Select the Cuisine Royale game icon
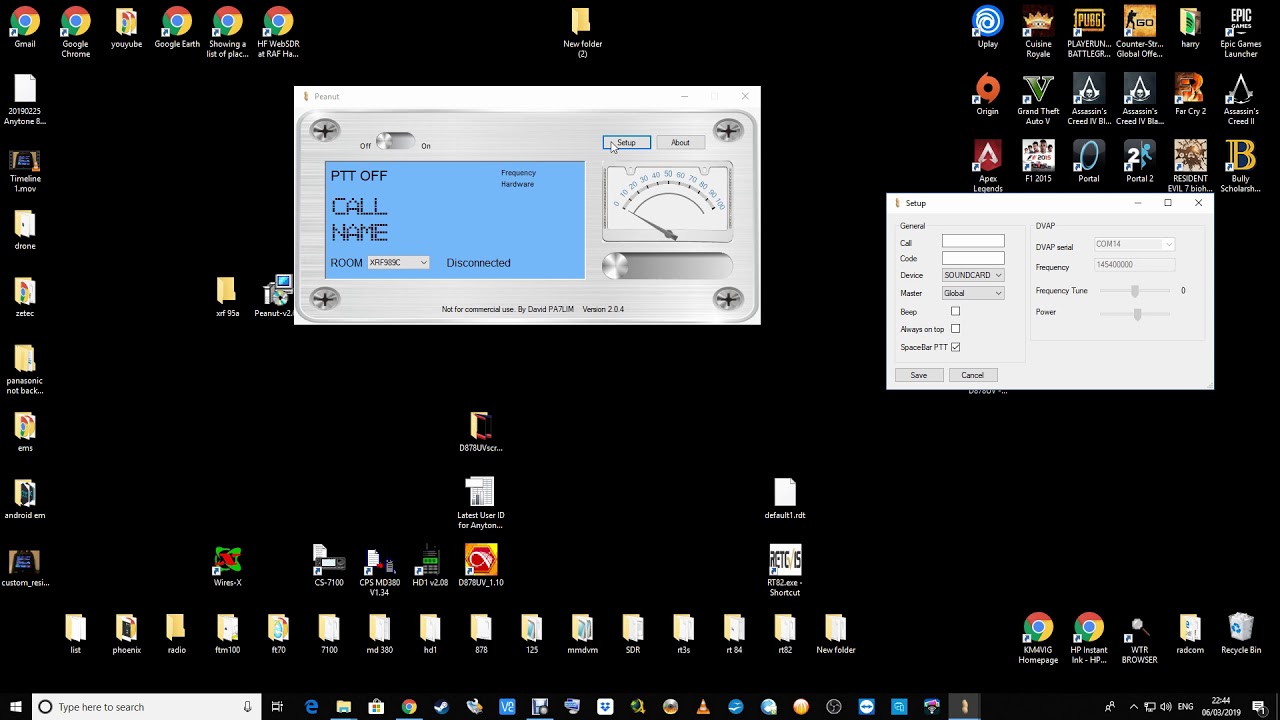The image size is (1280, 720). click(x=1038, y=32)
